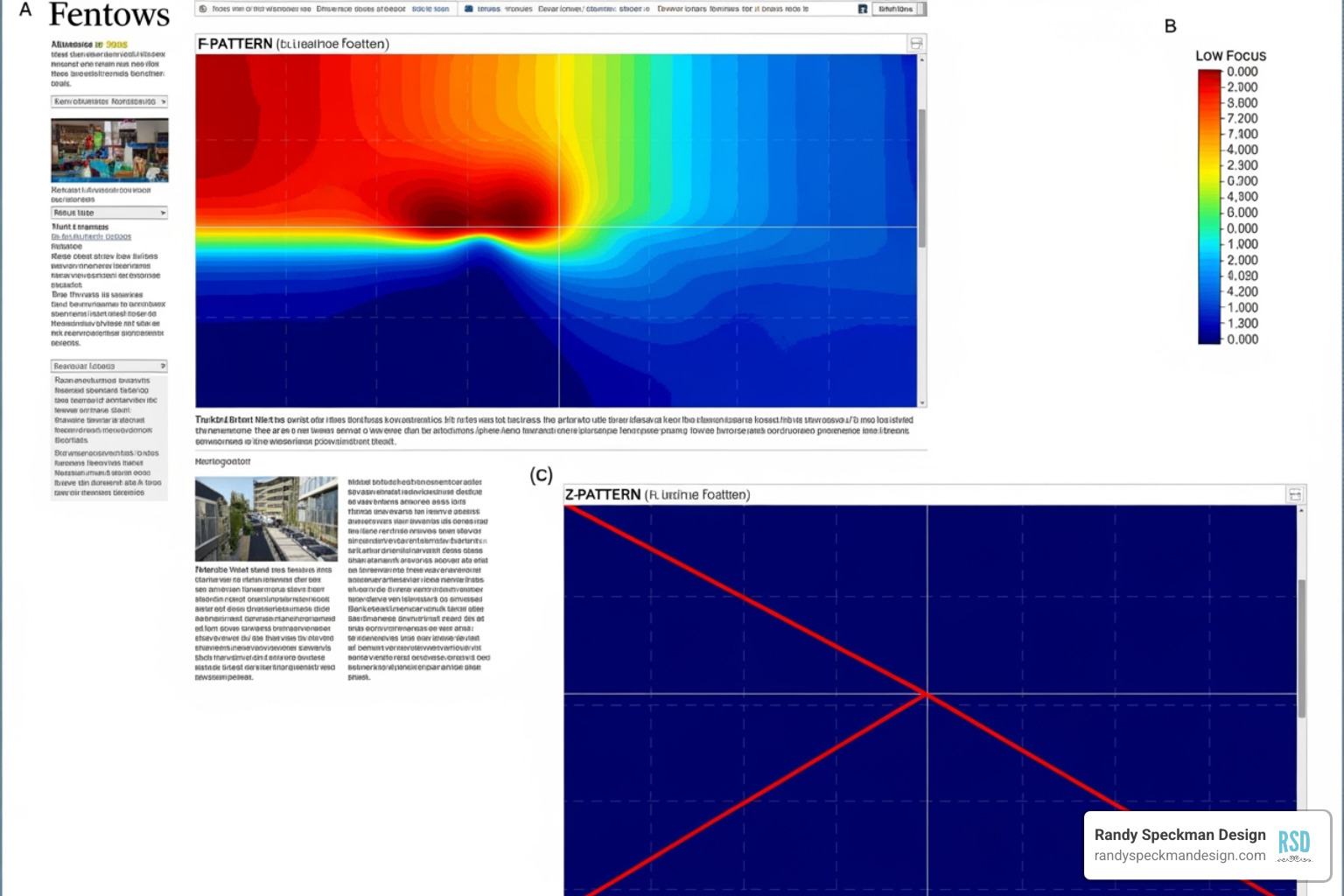
Task: Open the second sidebar combo box below the thumbnail
Action: point(108,212)
